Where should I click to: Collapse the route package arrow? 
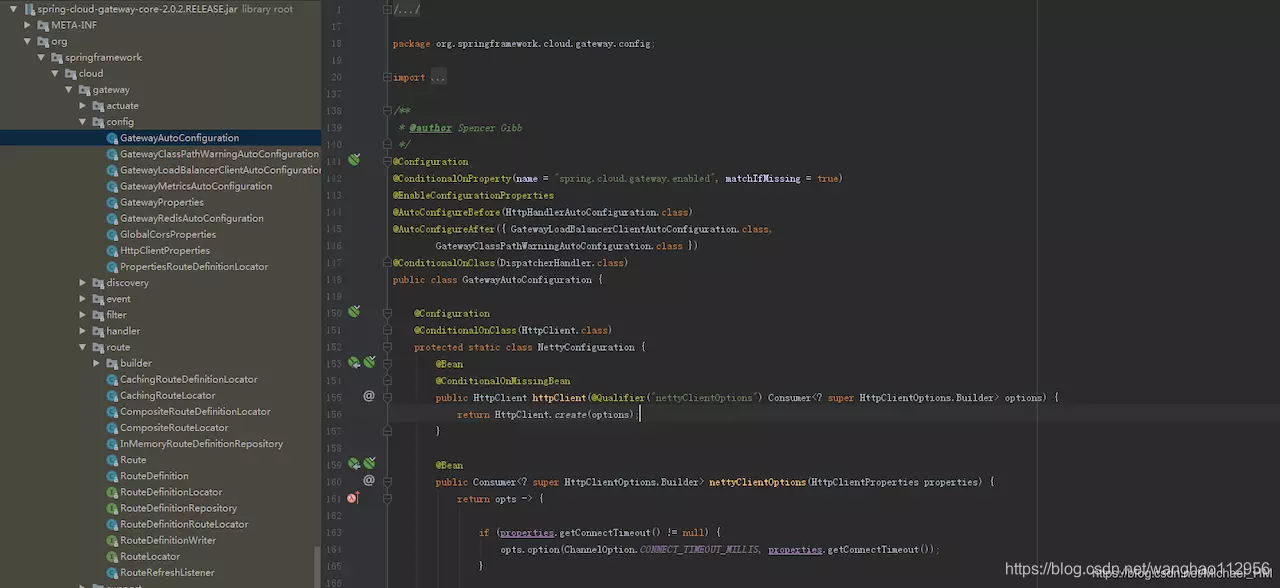point(83,347)
